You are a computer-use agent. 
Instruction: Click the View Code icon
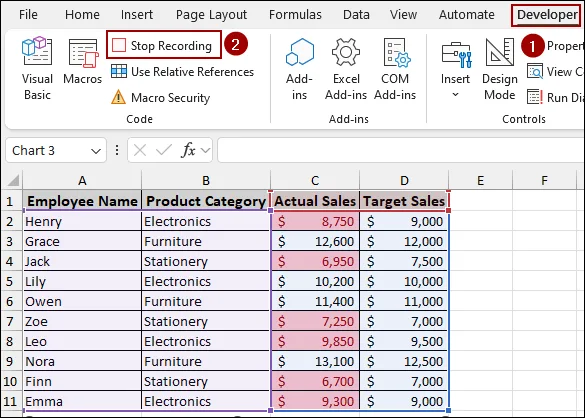point(535,71)
